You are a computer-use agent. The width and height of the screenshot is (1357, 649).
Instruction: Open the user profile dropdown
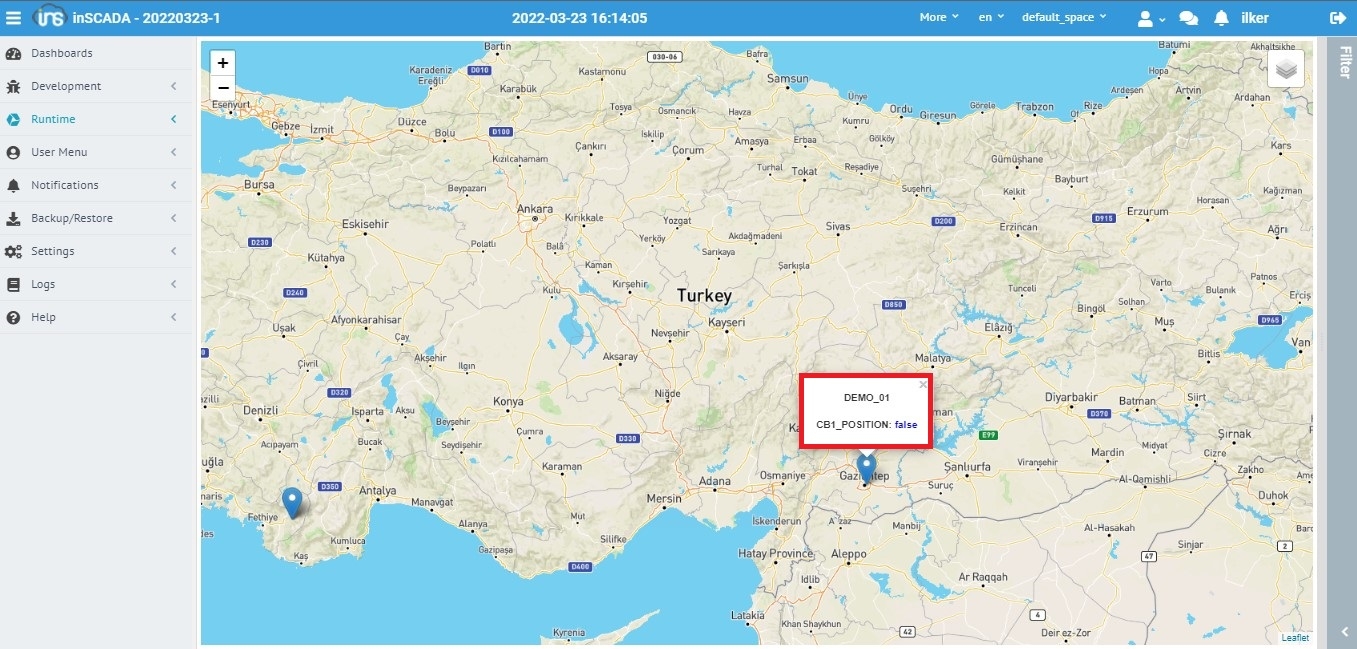(1151, 18)
